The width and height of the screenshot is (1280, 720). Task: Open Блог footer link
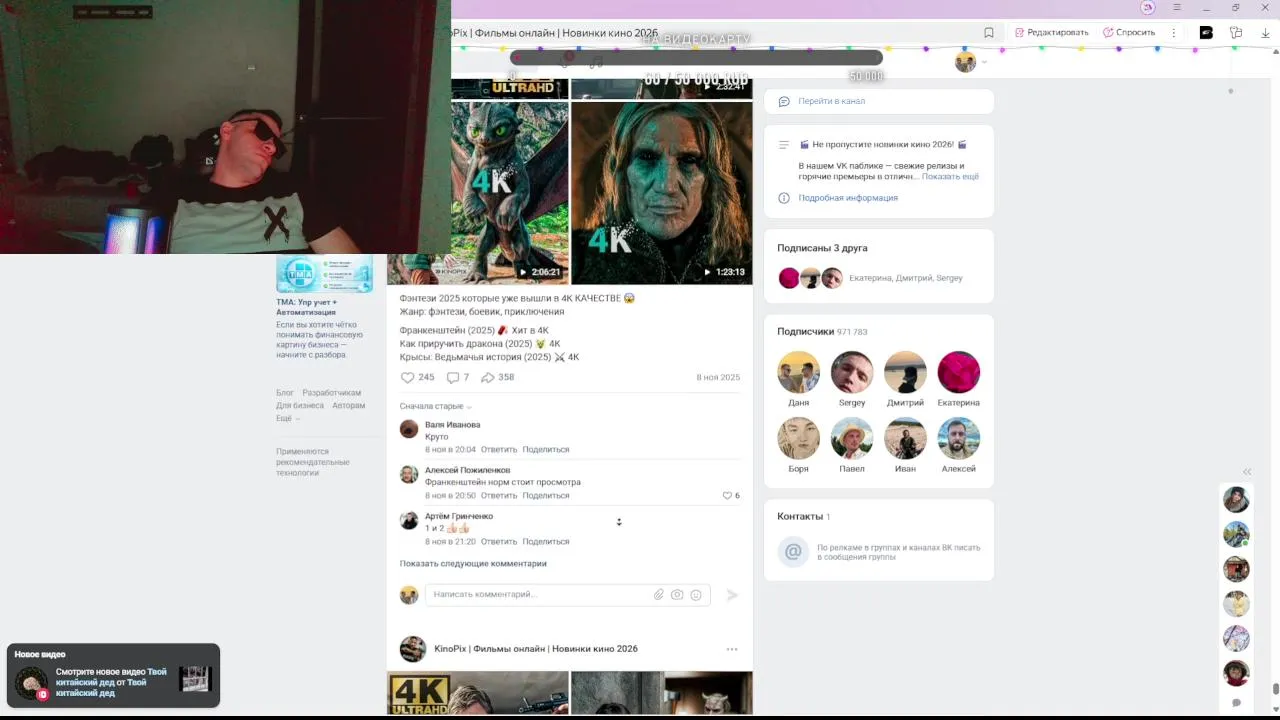(x=285, y=393)
